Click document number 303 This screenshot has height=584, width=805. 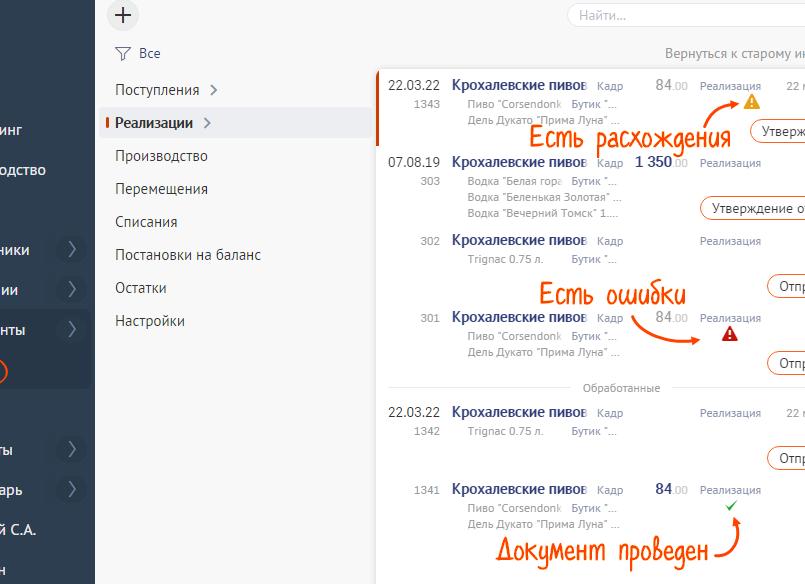(430, 181)
